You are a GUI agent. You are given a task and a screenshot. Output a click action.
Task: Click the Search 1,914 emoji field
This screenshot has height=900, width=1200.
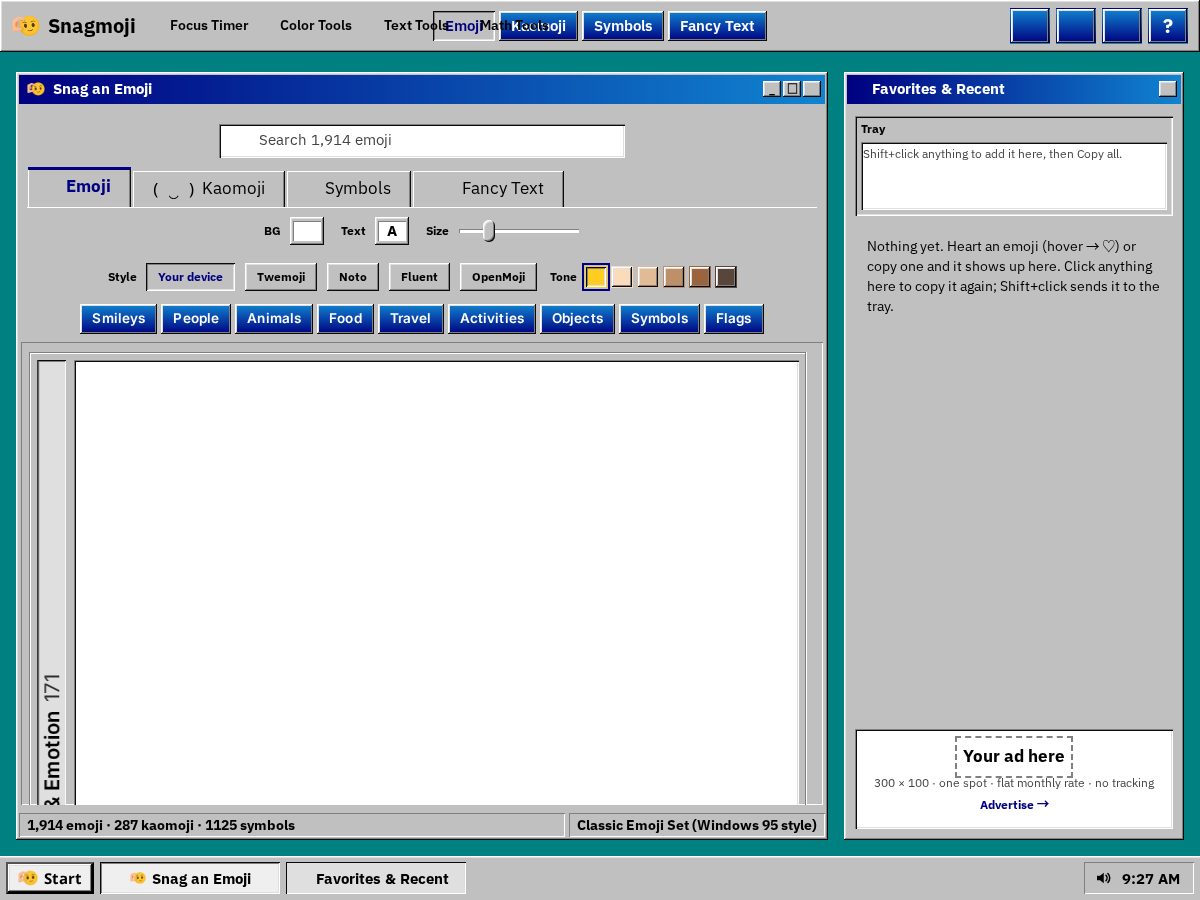[422, 141]
